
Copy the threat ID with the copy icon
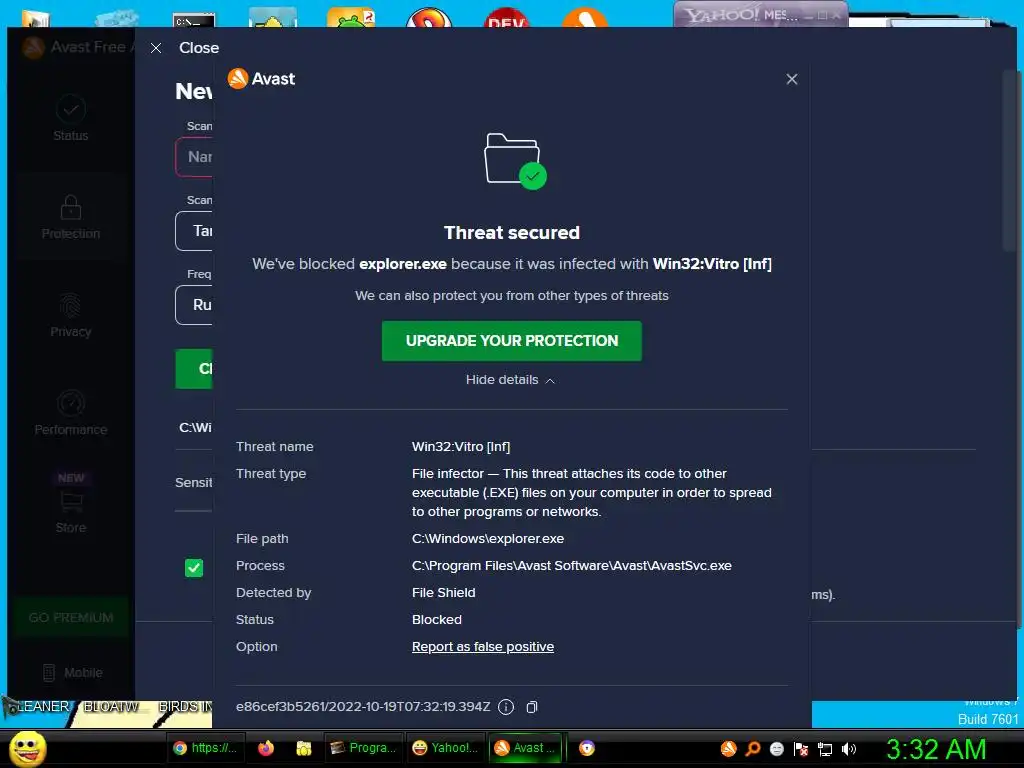pyautogui.click(x=532, y=707)
